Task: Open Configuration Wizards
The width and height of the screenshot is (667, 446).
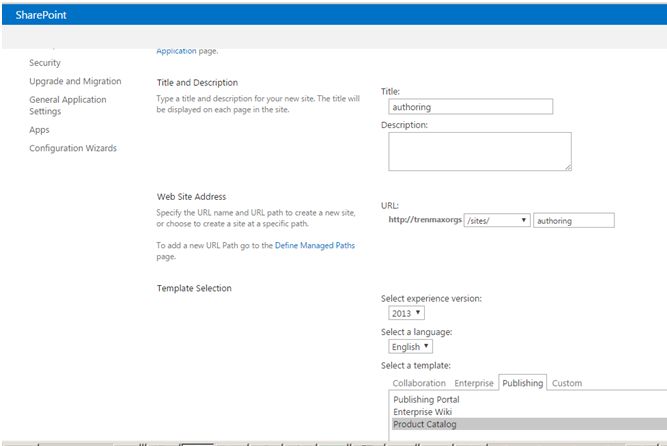Action: [x=73, y=148]
